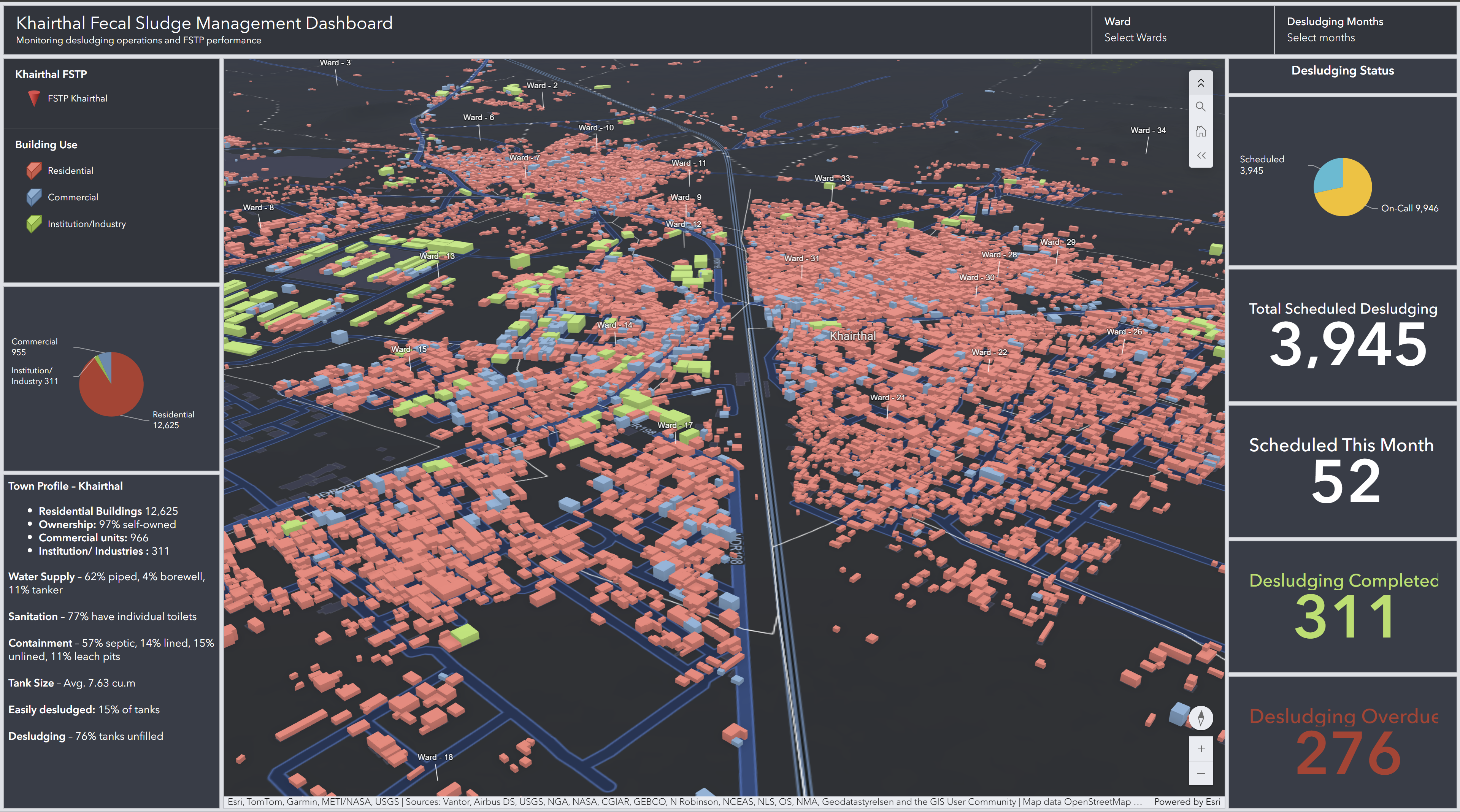Click the Institution/Industry 311 pie label

click(x=35, y=376)
